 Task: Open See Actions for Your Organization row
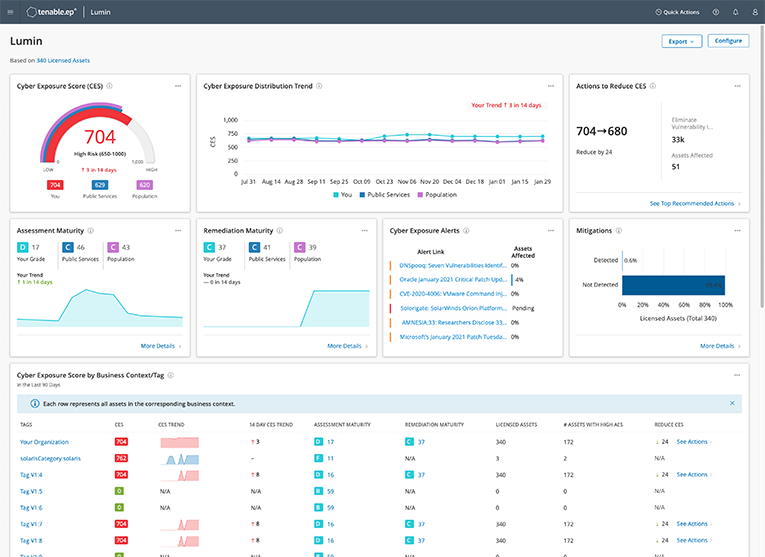pos(694,441)
